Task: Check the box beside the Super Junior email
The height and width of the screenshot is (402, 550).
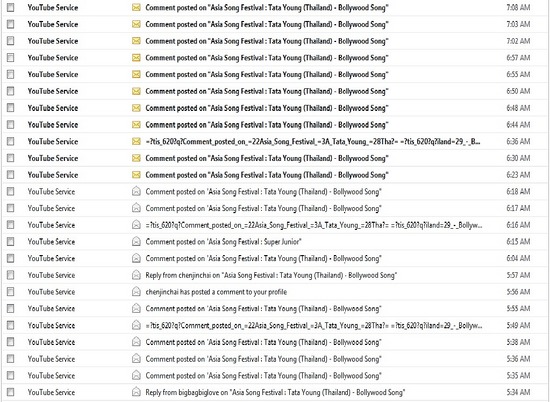Action: 11,241
